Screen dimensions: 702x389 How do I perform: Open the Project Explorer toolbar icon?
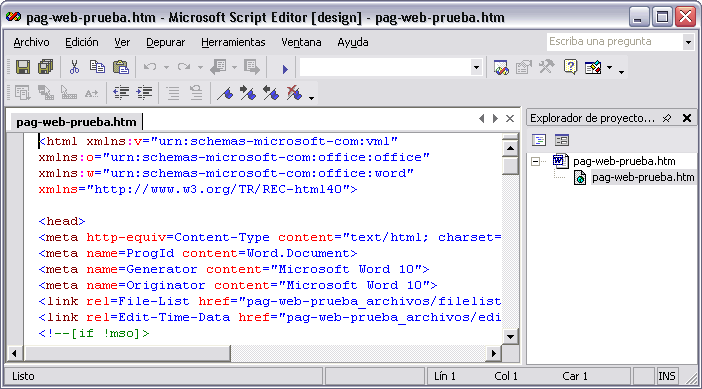pos(501,68)
